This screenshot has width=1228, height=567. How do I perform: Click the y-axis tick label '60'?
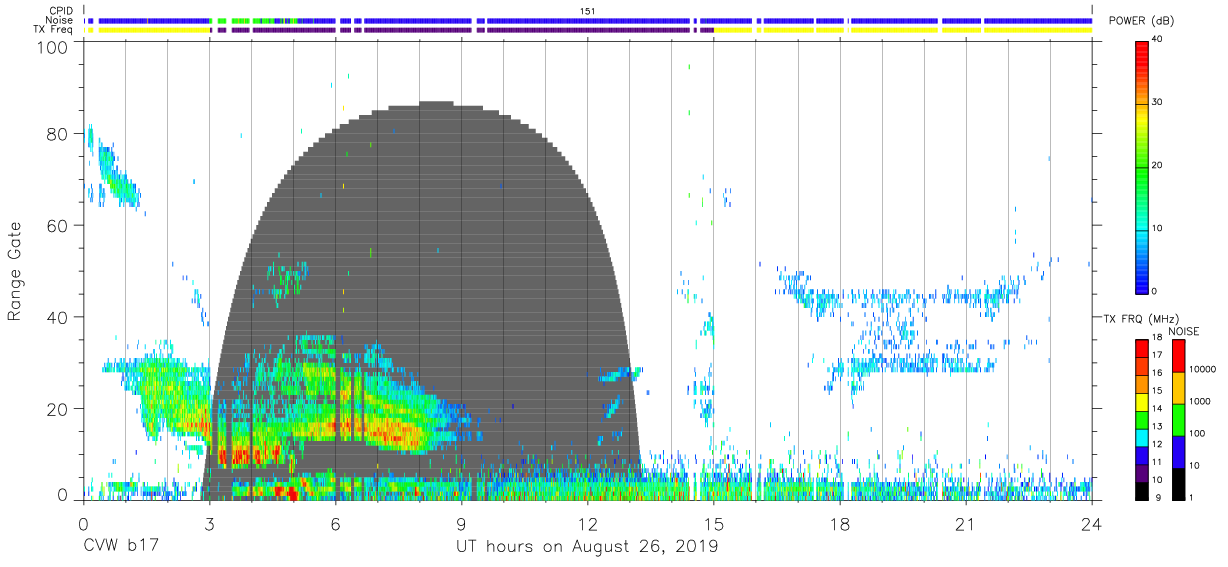(x=58, y=225)
